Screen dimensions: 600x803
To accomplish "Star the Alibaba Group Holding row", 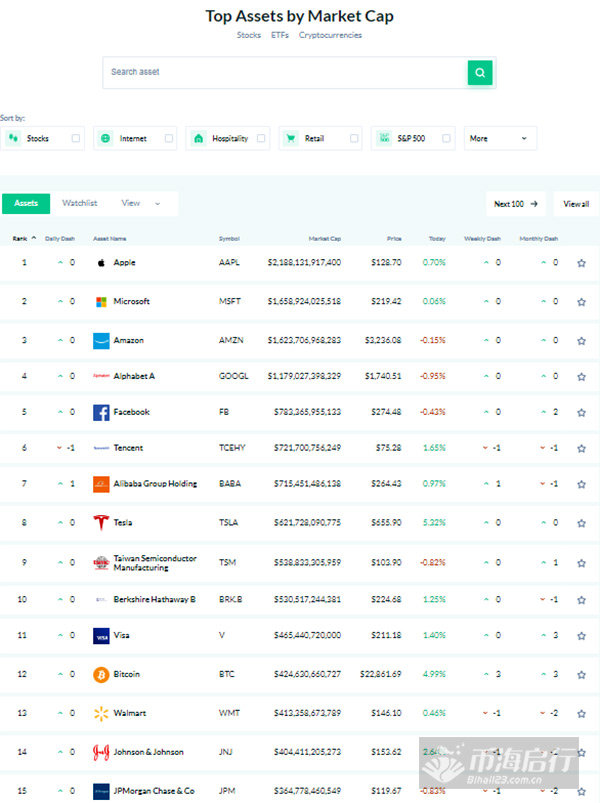I will (x=582, y=484).
